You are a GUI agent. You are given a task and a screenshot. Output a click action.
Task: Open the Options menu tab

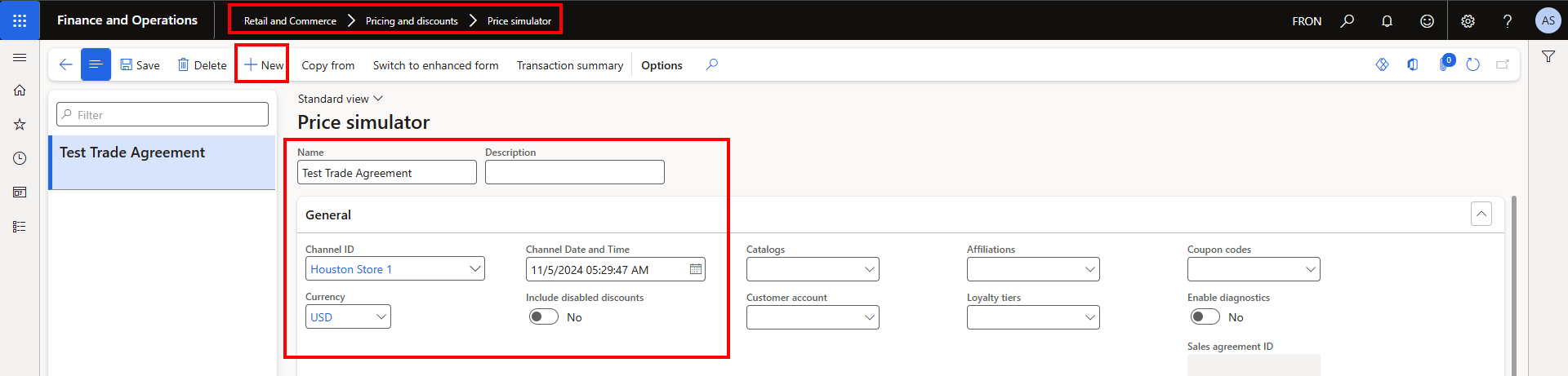tap(661, 65)
